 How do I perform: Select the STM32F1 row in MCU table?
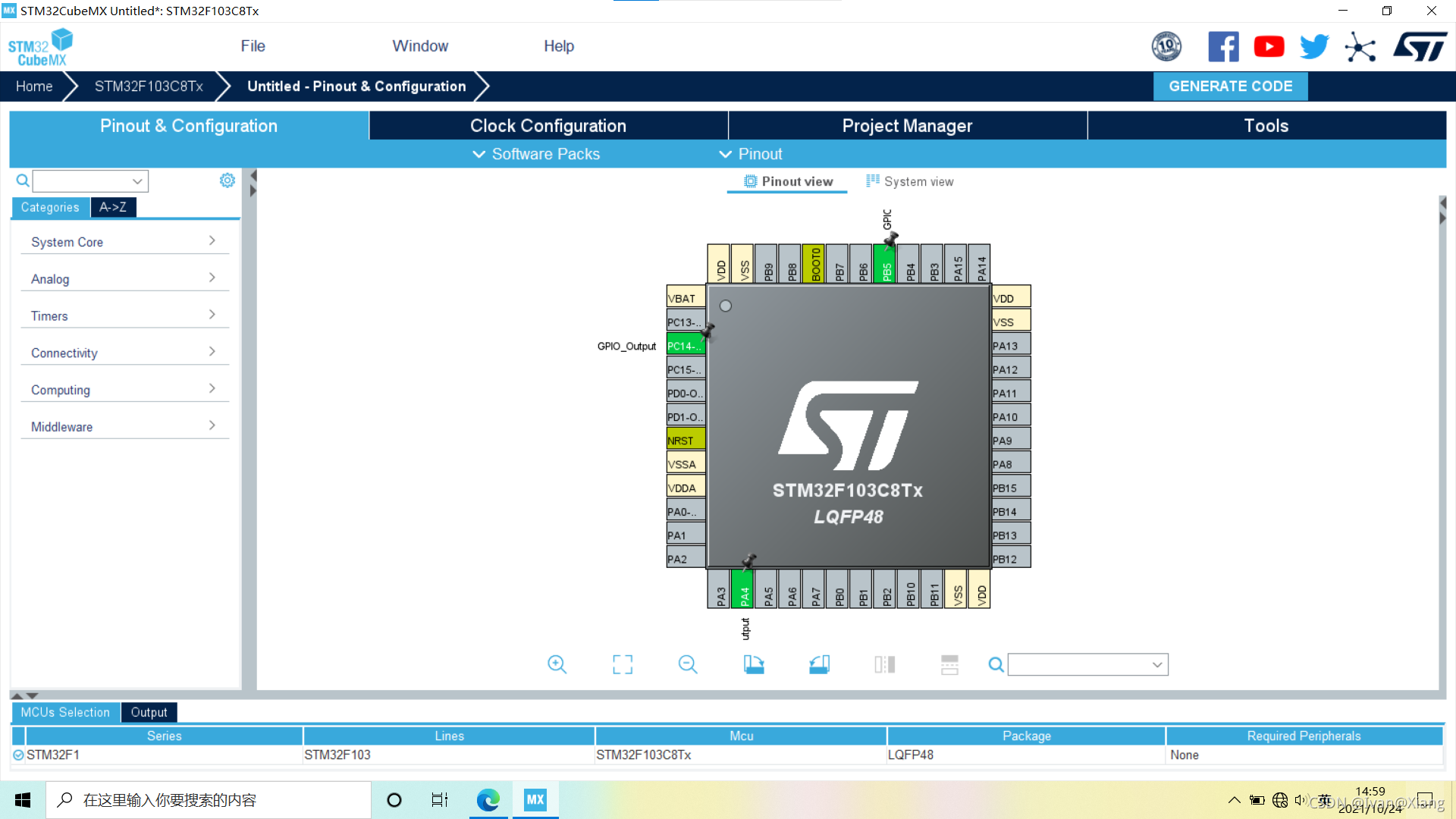point(726,755)
